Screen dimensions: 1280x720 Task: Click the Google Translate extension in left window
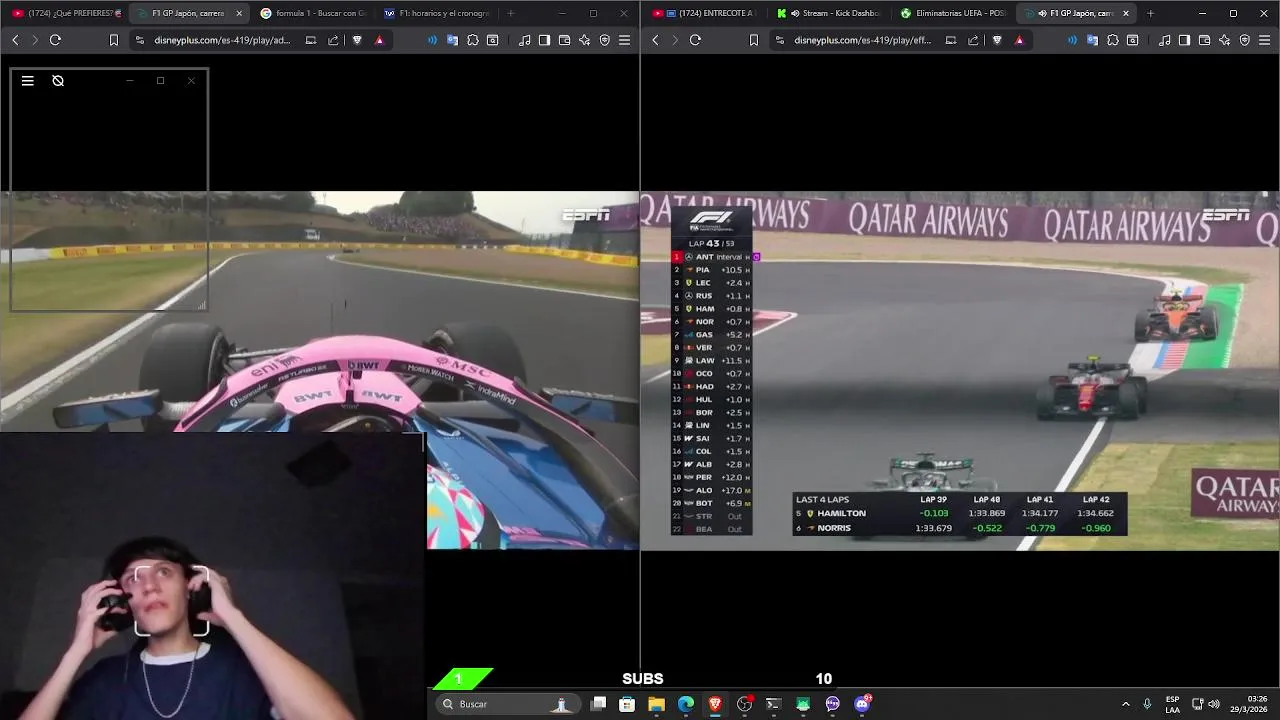click(453, 40)
